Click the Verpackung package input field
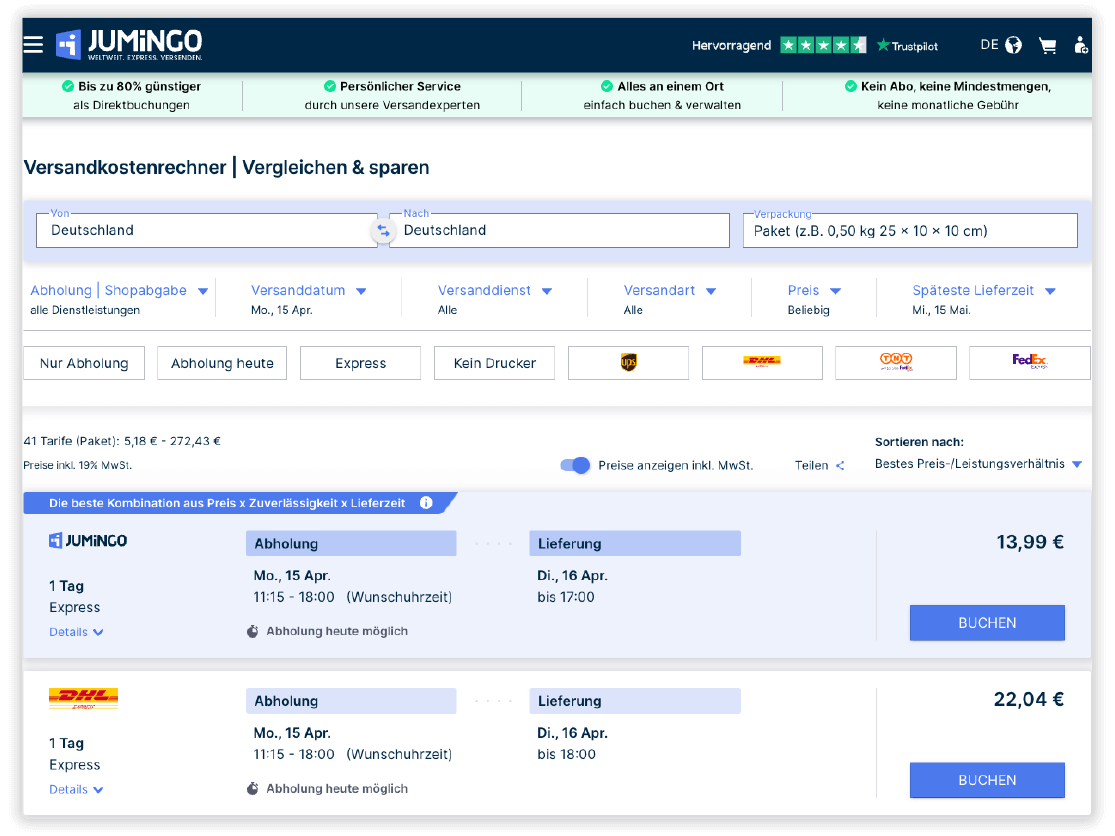The height and width of the screenshot is (836, 1115). tap(909, 231)
